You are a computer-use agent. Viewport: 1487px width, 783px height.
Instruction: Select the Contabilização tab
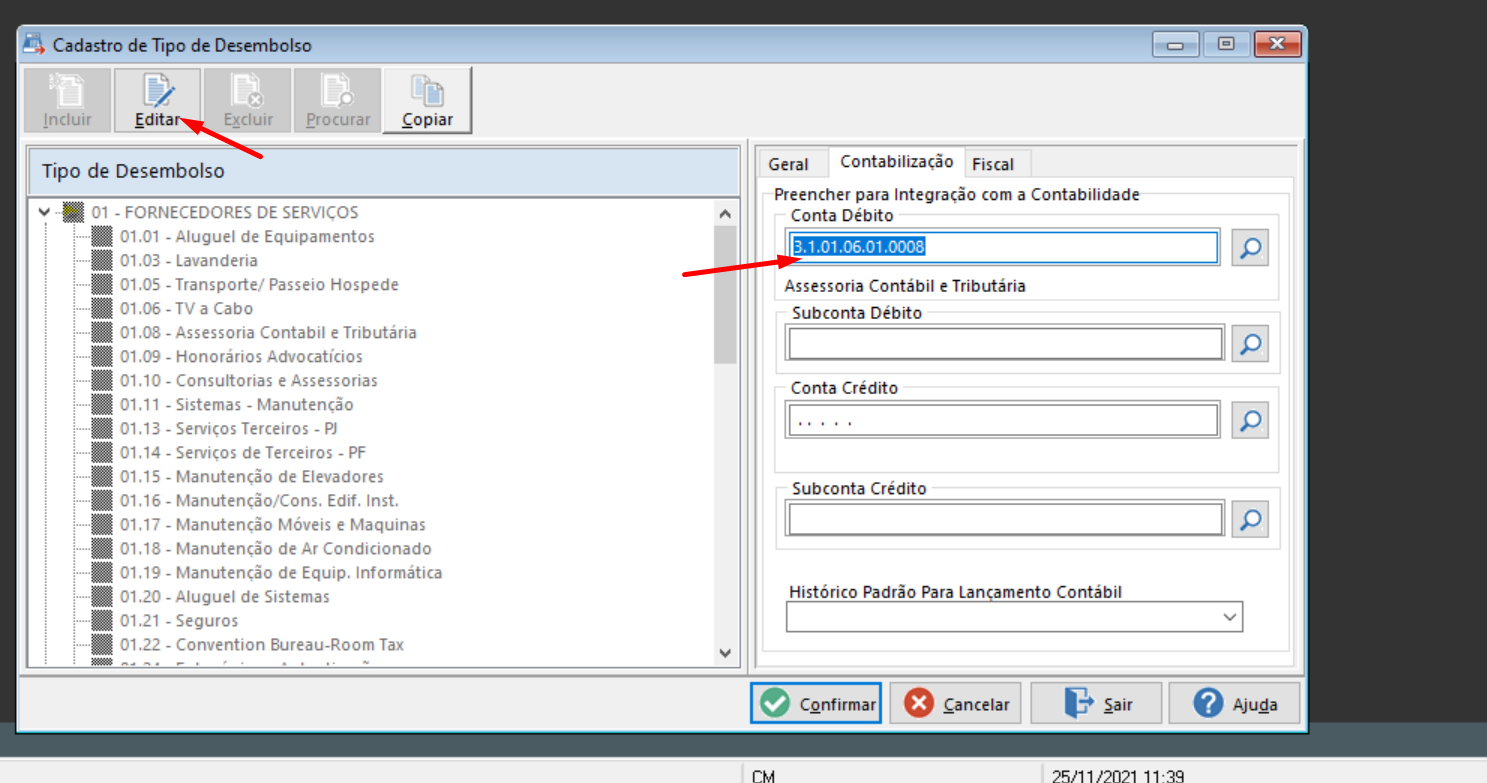[897, 161]
